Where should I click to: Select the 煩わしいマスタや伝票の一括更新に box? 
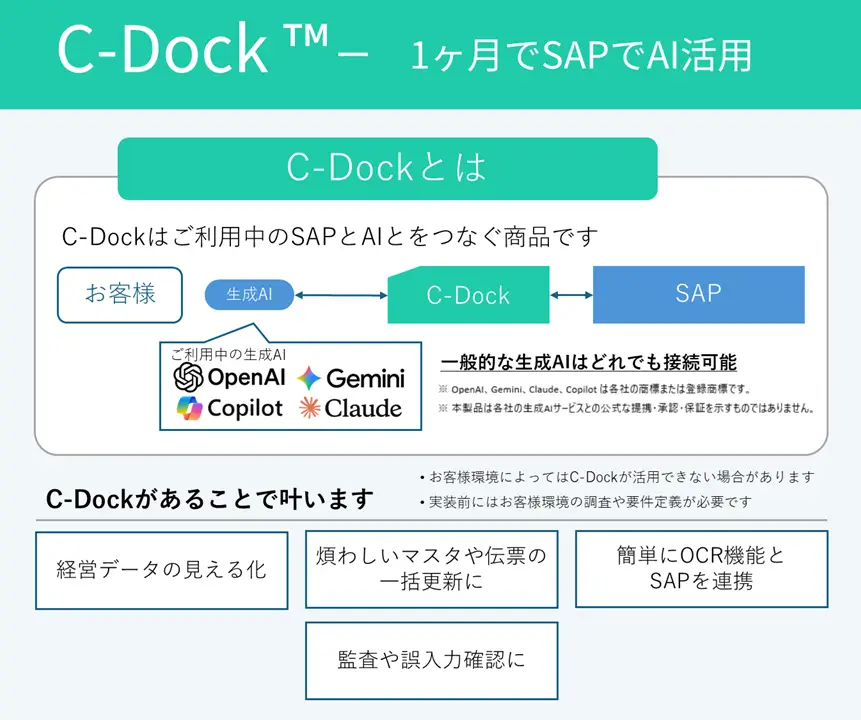coord(431,569)
